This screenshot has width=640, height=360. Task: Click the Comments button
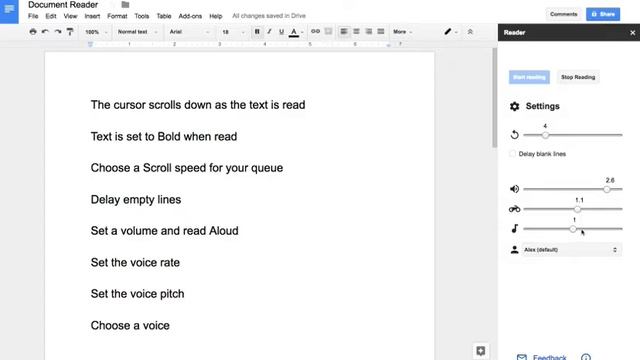point(563,14)
